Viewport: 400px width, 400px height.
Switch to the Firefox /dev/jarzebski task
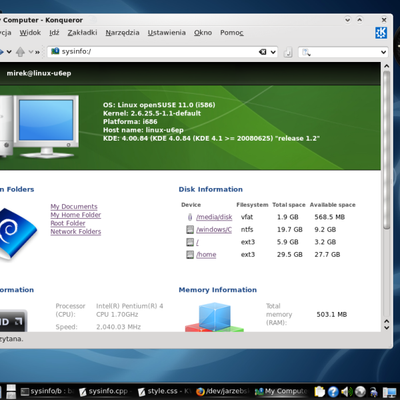point(223,391)
